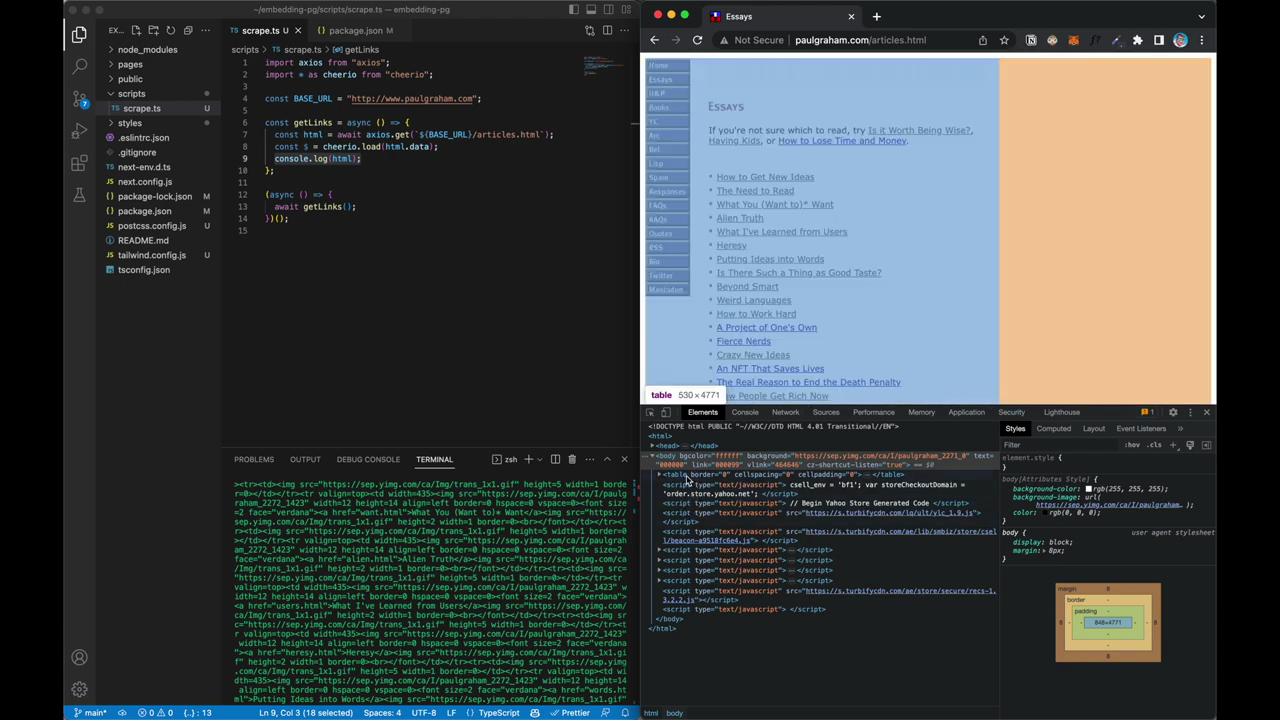Toggle computed styles sidebar in Styles pane
The width and height of the screenshot is (1280, 720).
click(x=1206, y=445)
